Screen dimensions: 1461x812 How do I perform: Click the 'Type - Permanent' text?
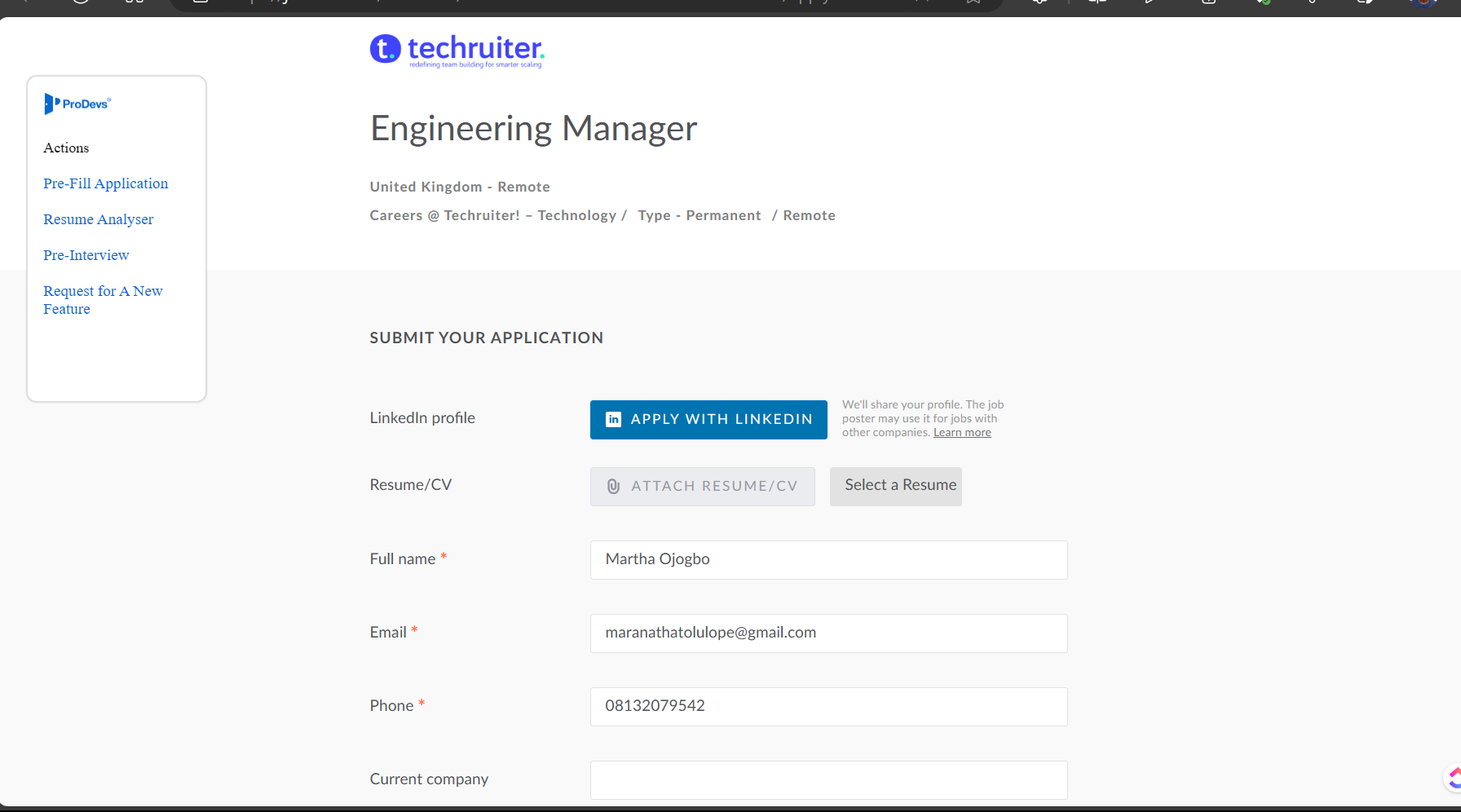point(700,215)
